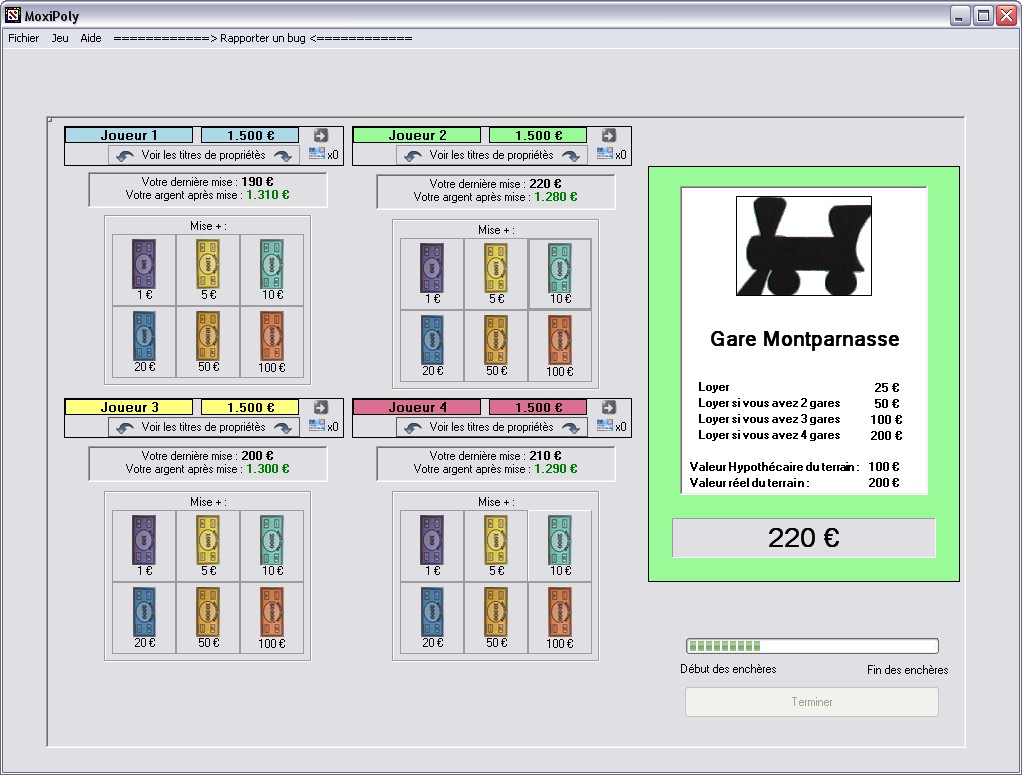
Task: Add 10 € bill to Joueur 4 bid
Action: click(560, 546)
